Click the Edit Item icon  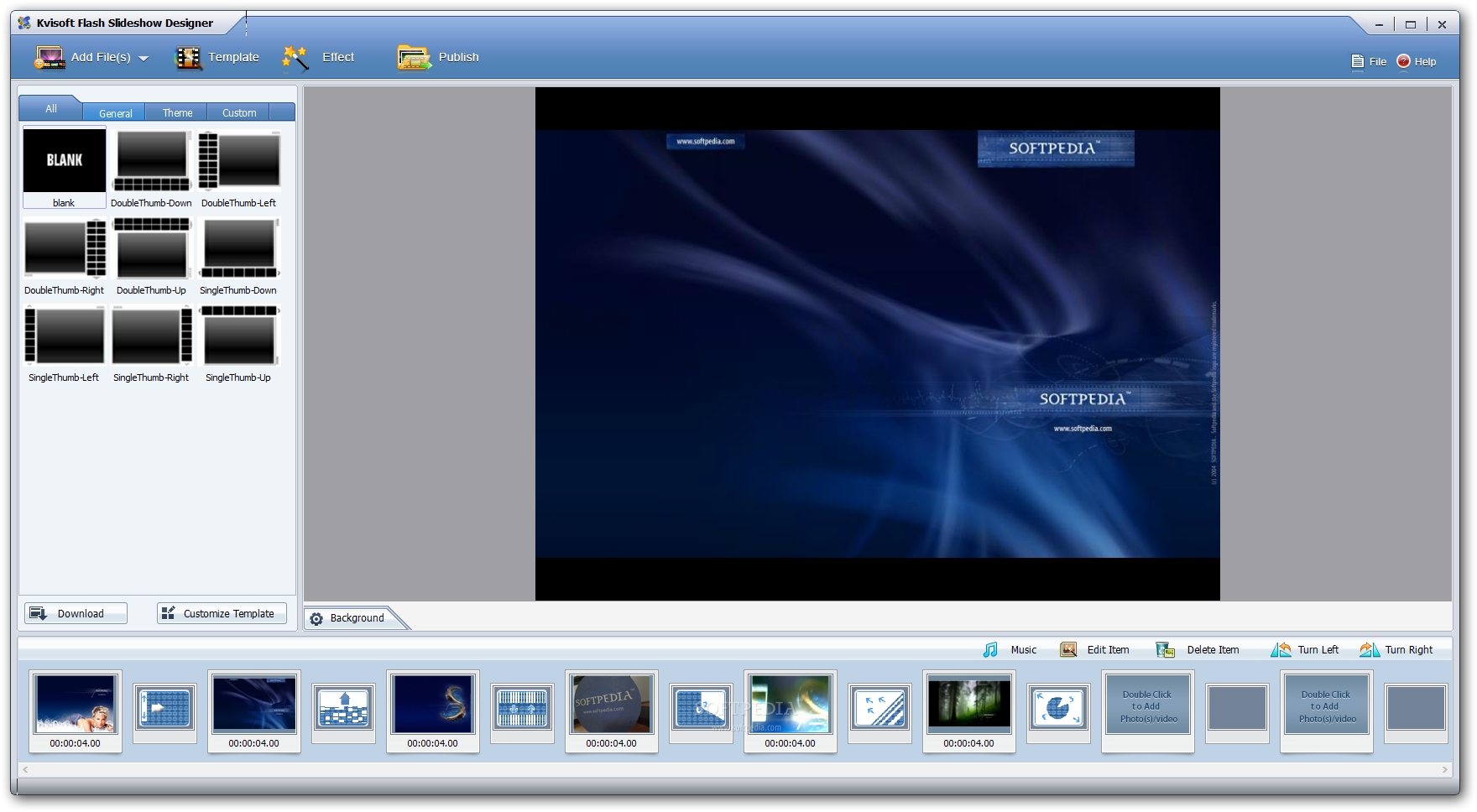point(1068,649)
